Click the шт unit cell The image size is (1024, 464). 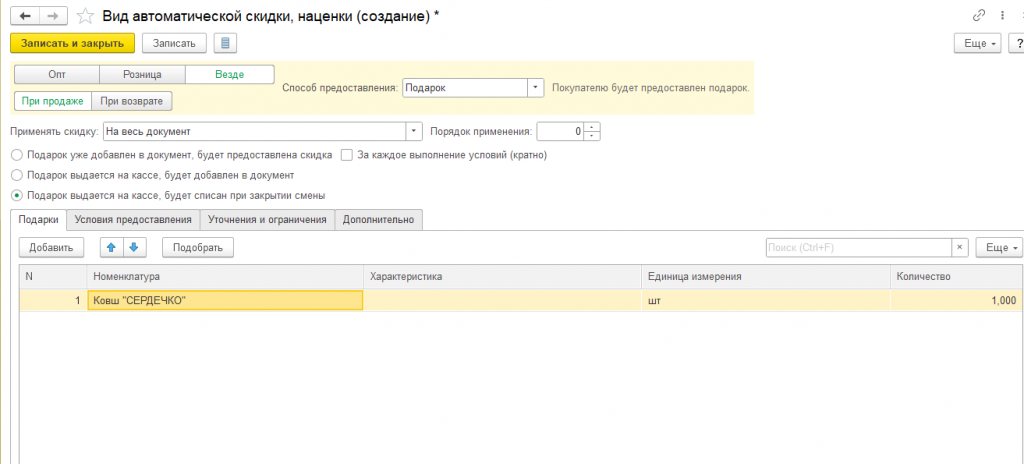click(765, 300)
